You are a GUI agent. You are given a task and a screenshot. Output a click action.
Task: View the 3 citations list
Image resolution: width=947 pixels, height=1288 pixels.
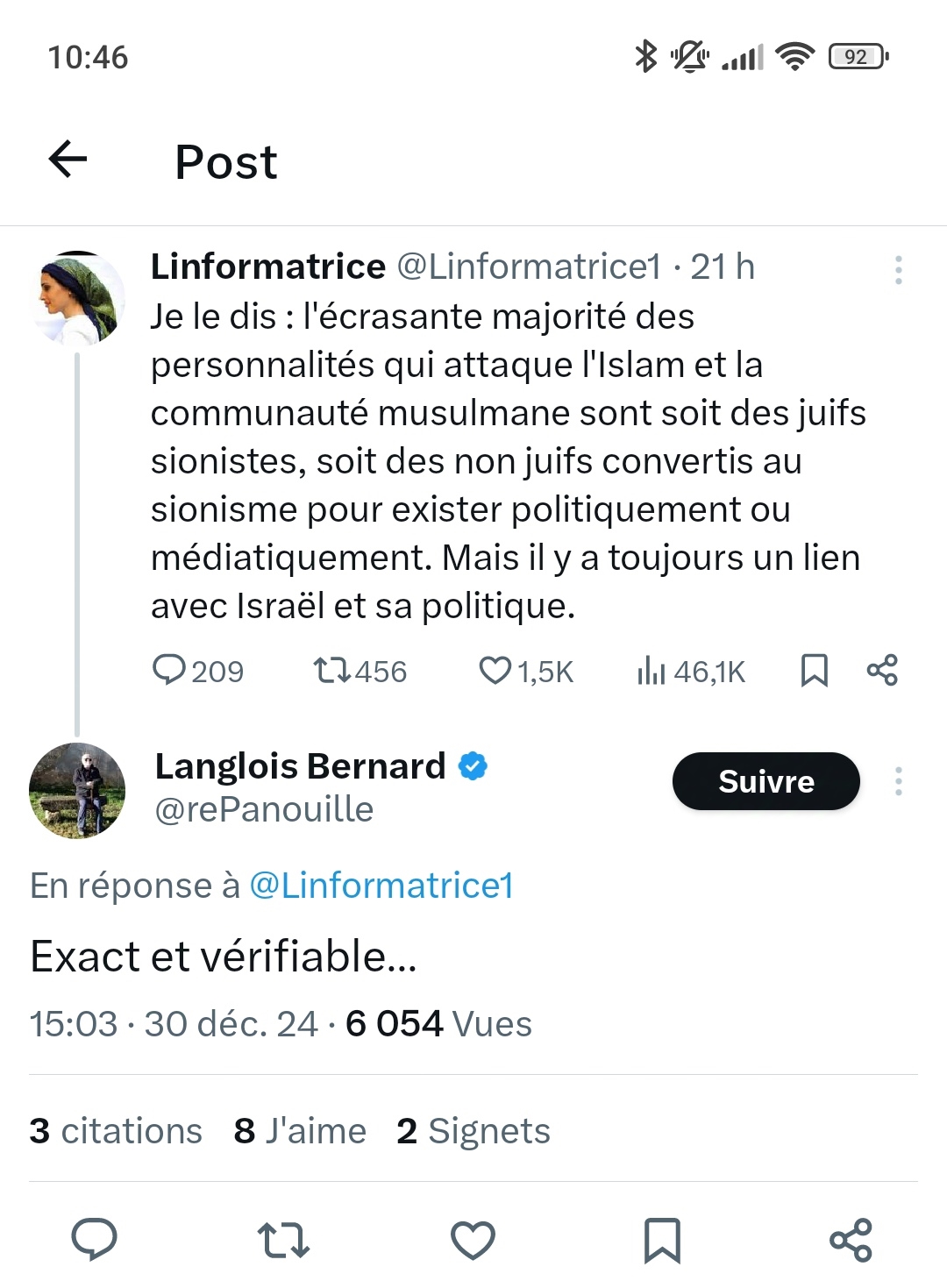click(116, 1131)
